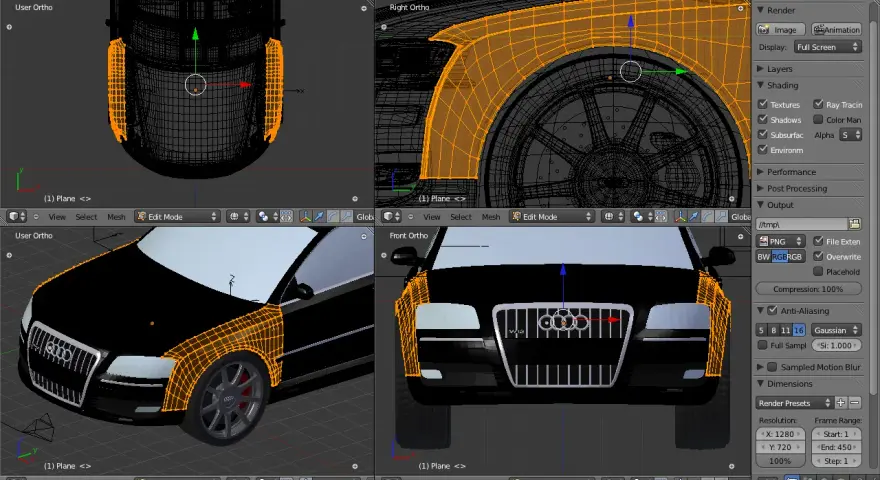Screen dimensions: 880x480
Task: Open viewport shading selector in top-left viewport header
Action: 237,216
